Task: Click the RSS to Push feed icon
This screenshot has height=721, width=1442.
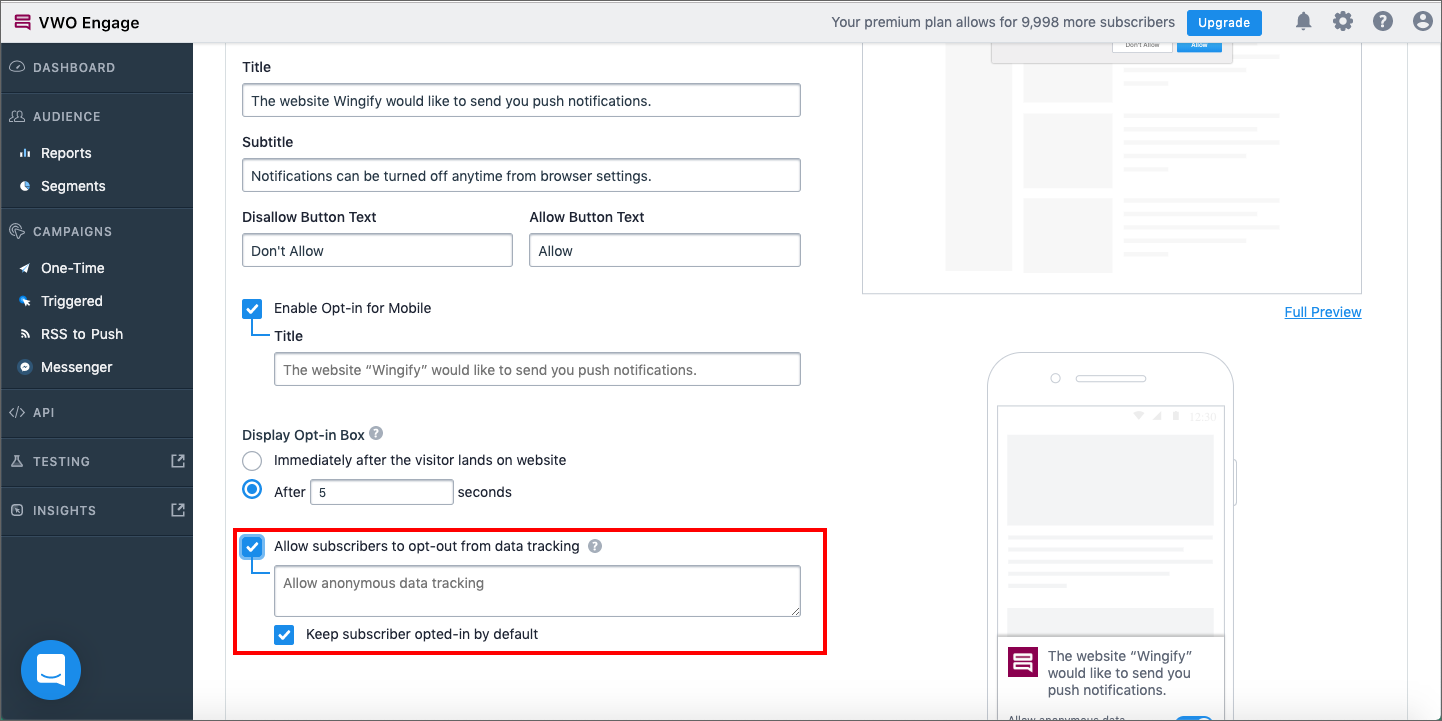Action: tap(25, 334)
